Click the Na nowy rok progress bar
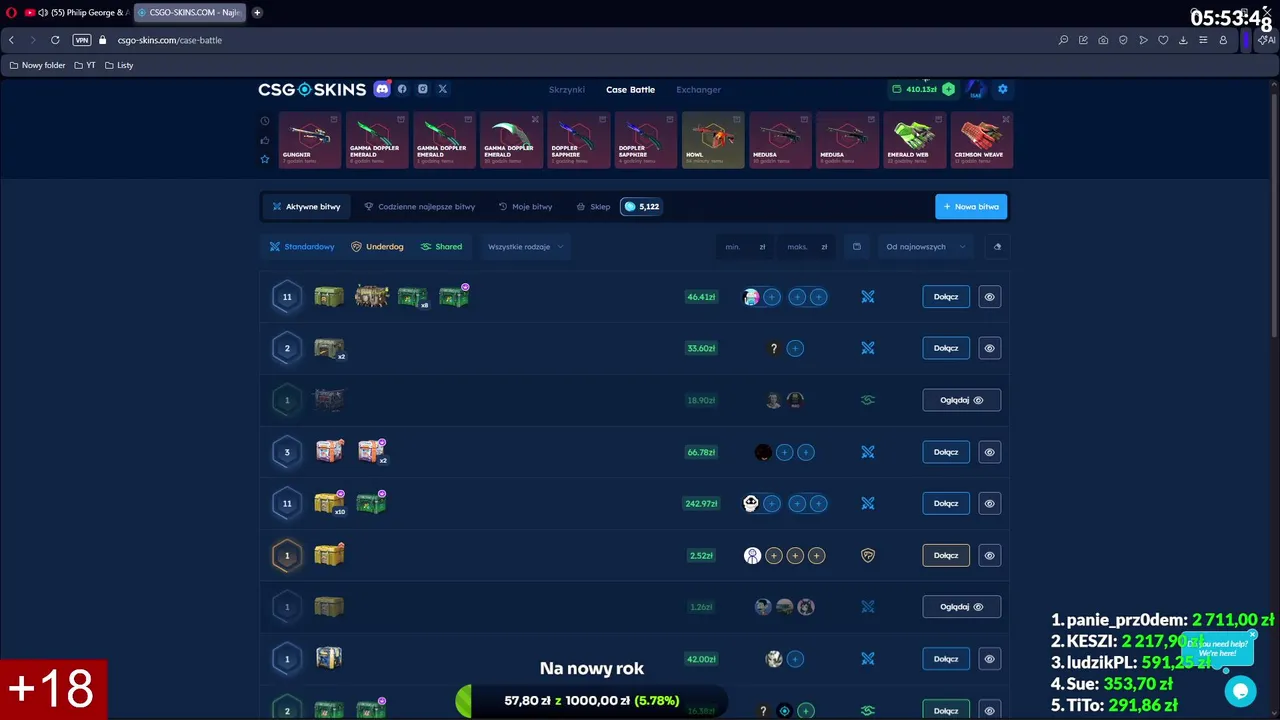The height and width of the screenshot is (720, 1280). point(592,701)
